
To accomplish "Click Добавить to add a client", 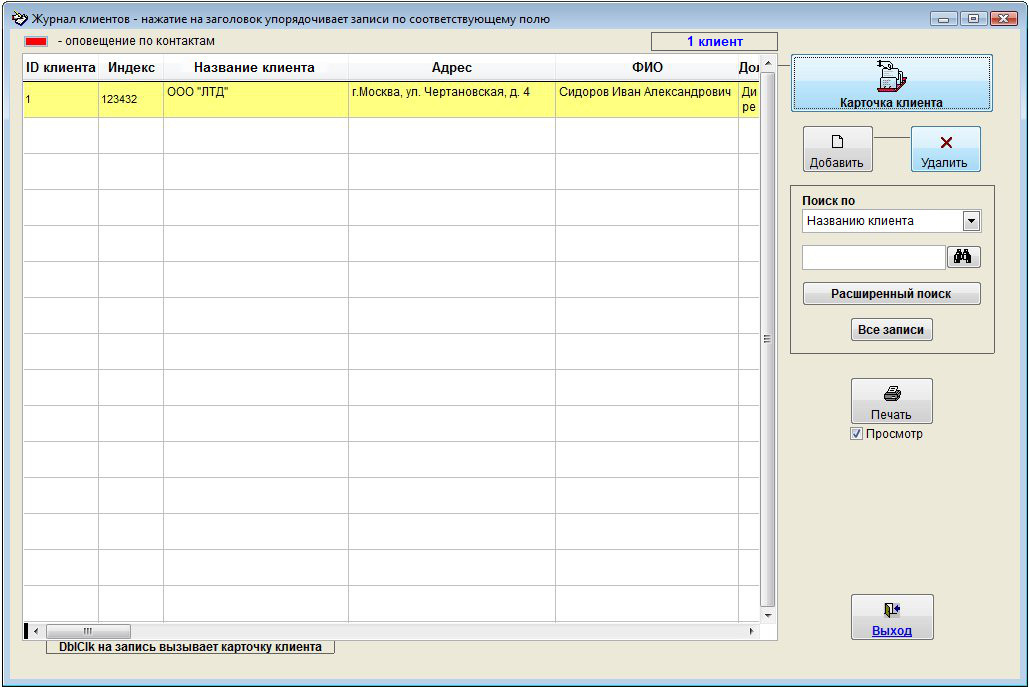I will 837,149.
